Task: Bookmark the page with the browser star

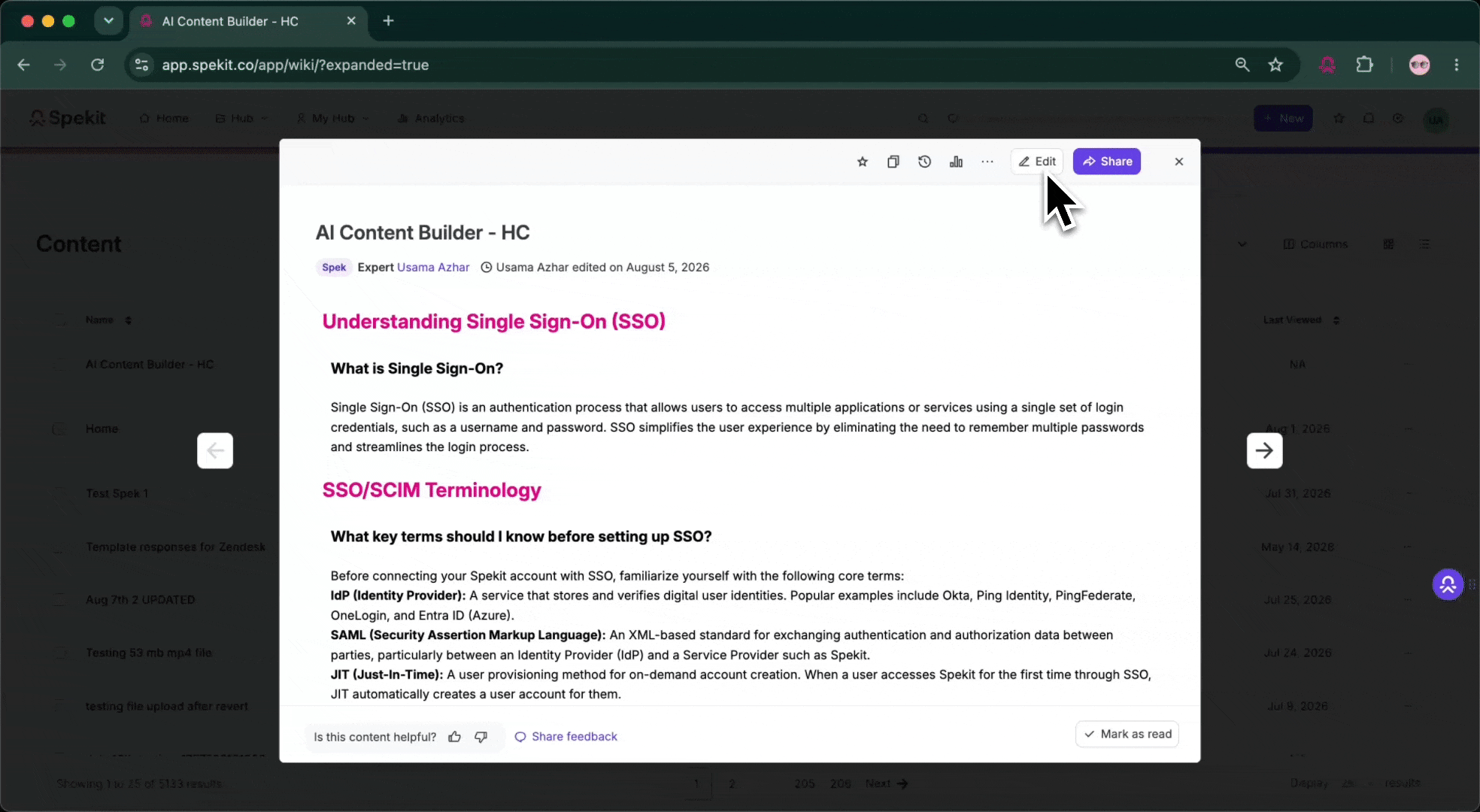Action: pos(1275,65)
